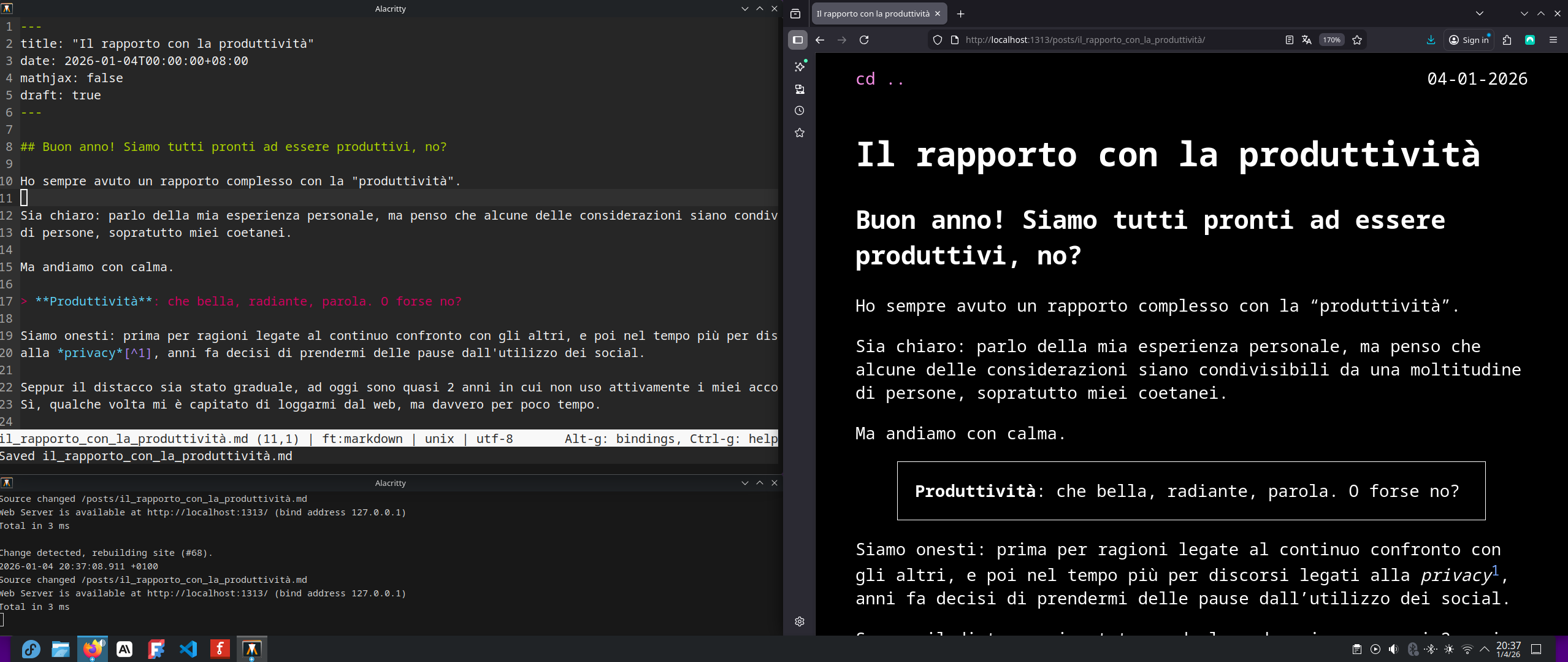Screen dimensions: 1568x662
Task: Open sidebar Settings gear at the bottom
Action: (x=799, y=622)
